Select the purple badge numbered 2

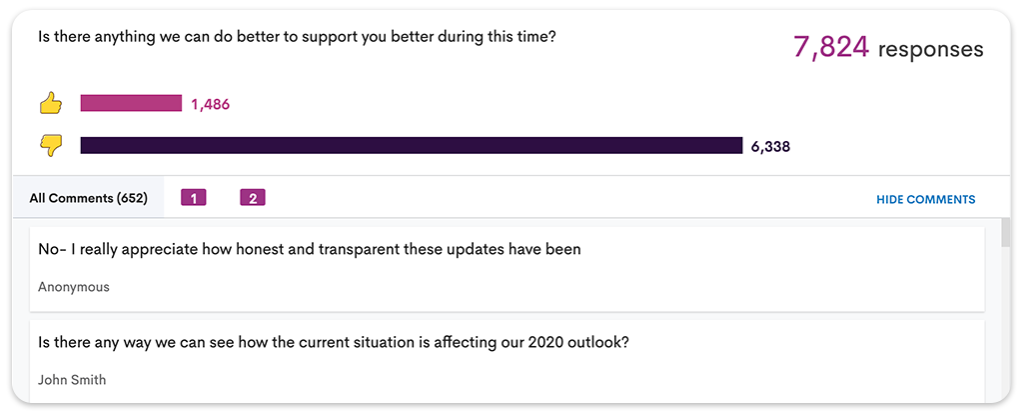253,198
